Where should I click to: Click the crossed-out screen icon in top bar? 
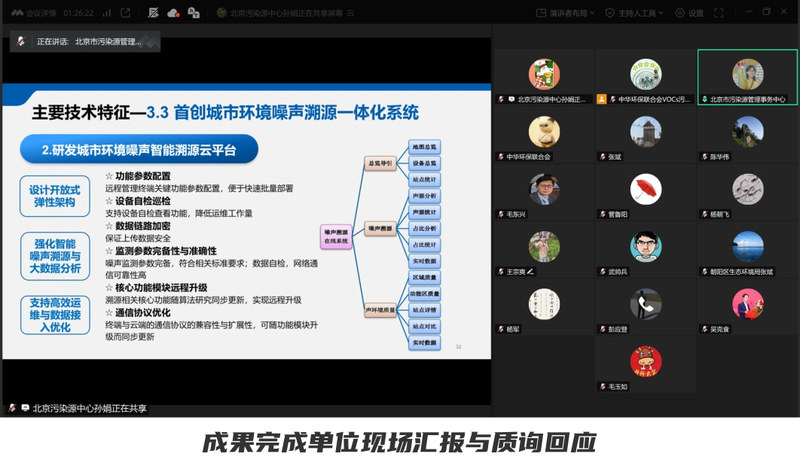click(x=153, y=13)
